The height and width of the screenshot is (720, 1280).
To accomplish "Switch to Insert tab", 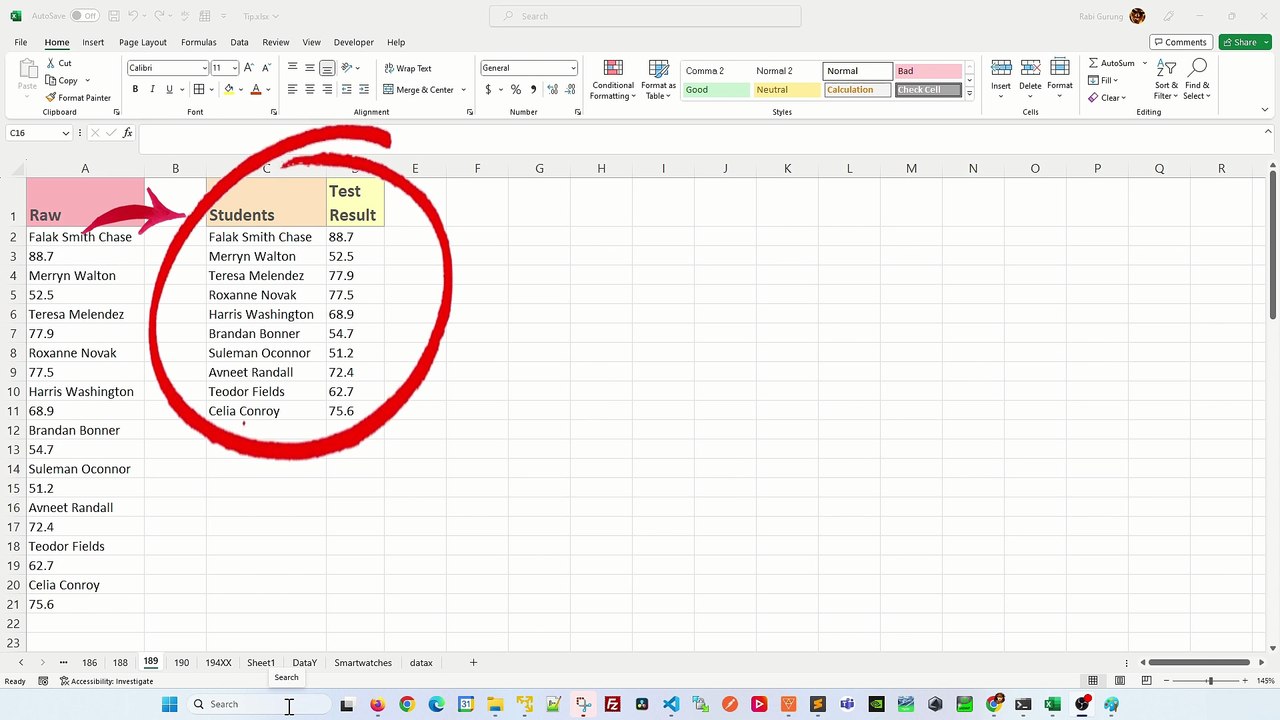I will coord(93,42).
